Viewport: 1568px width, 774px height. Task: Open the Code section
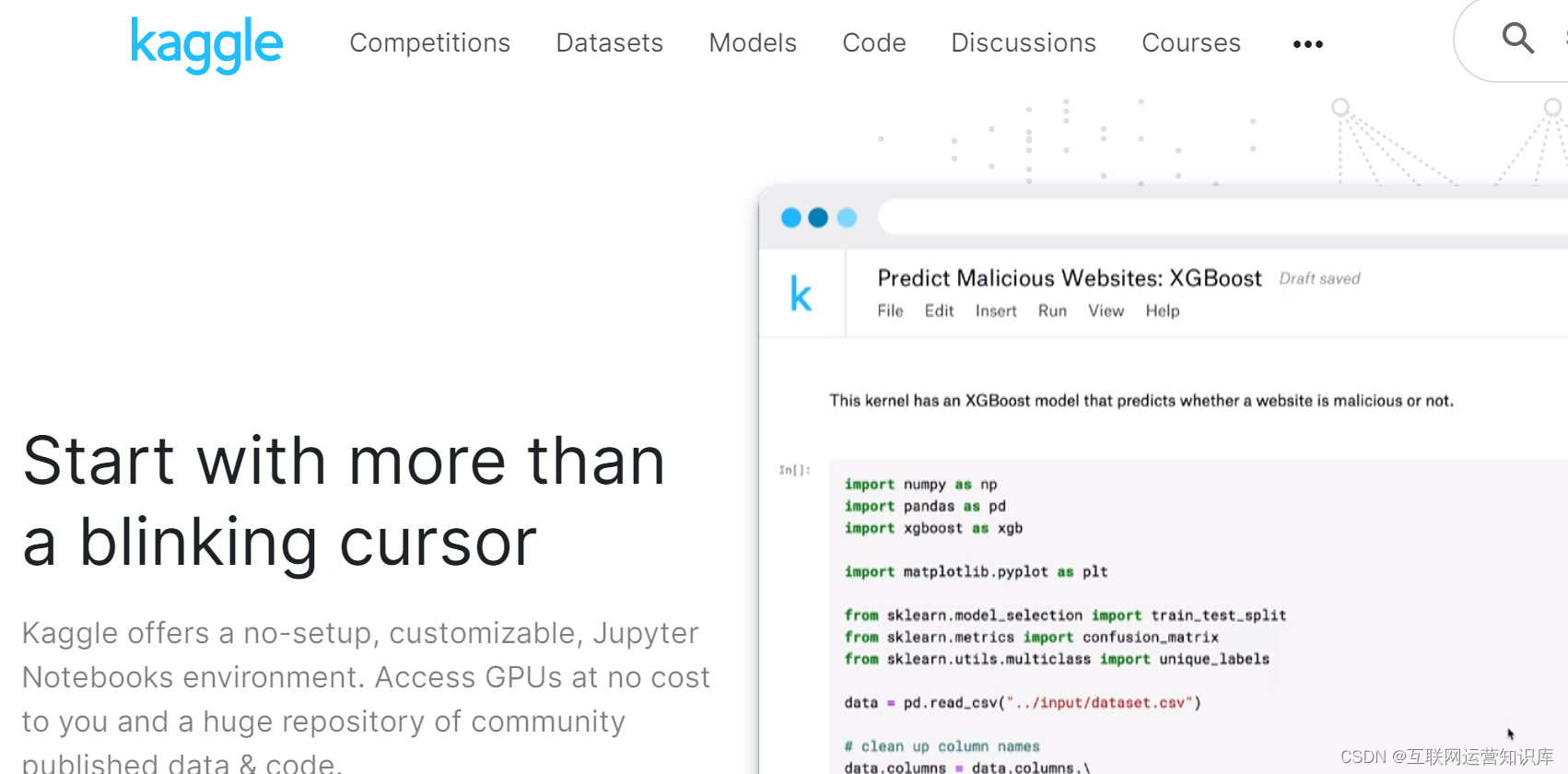pyautogui.click(x=874, y=42)
